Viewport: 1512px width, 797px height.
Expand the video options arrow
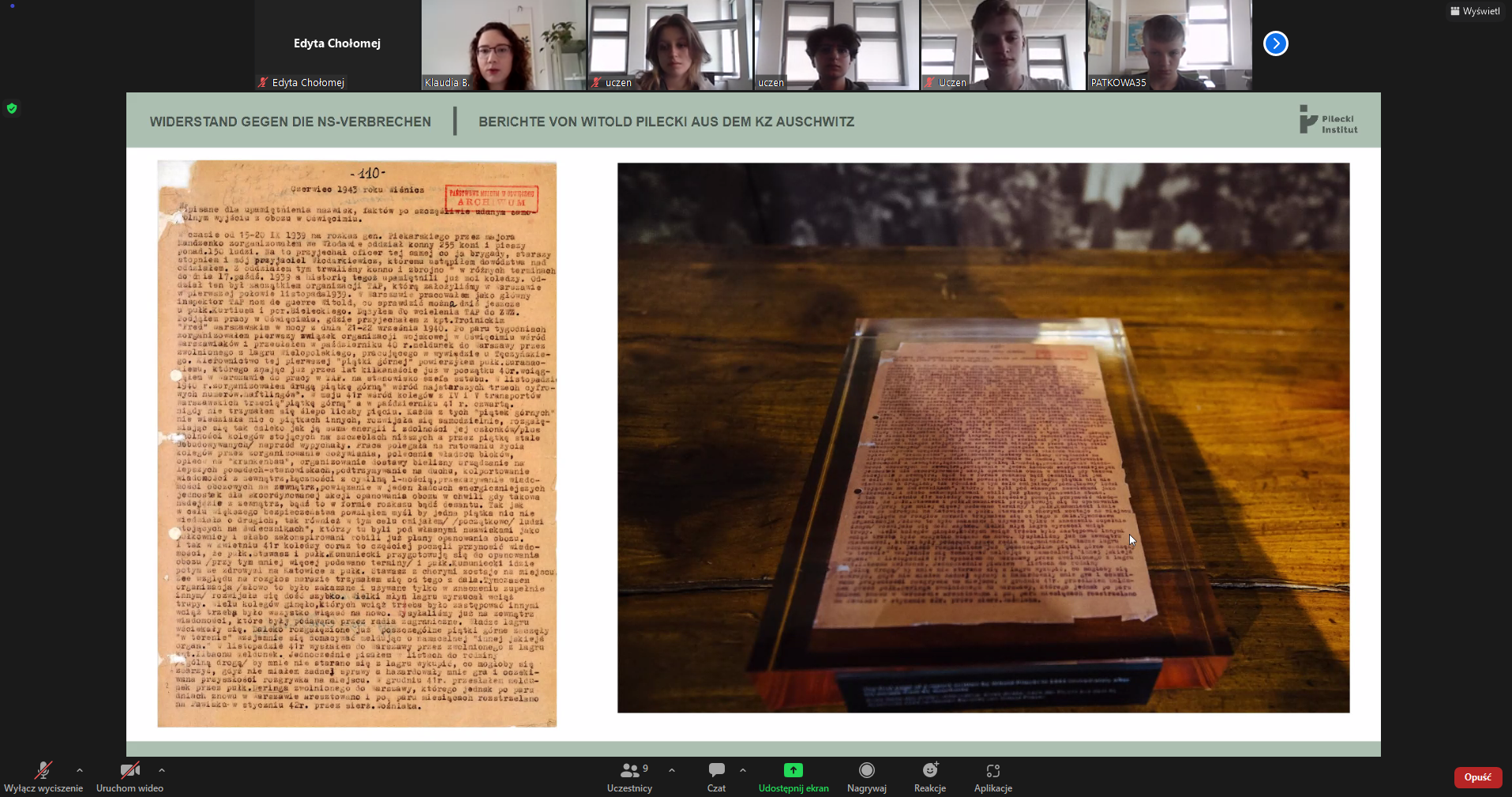[x=162, y=769]
